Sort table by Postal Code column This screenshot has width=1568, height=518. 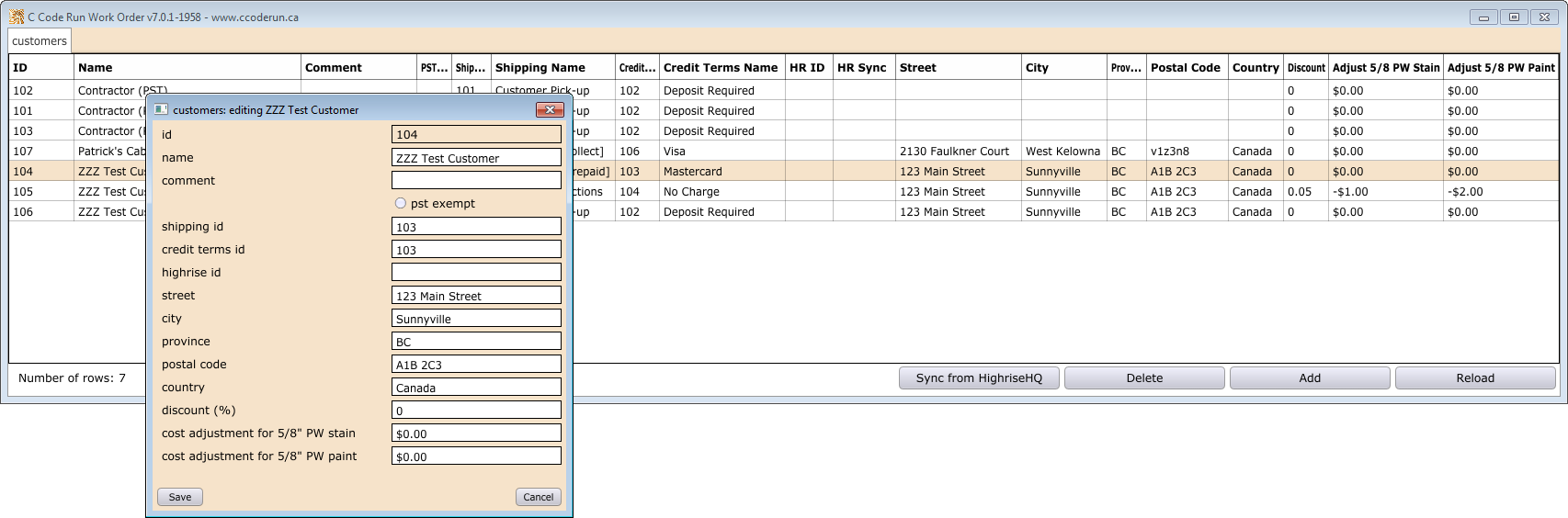1185,68
